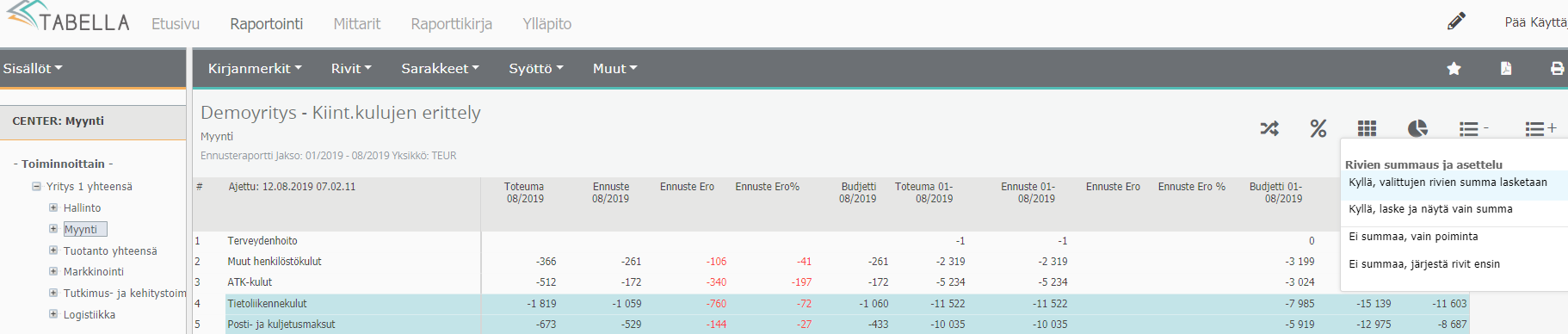
Task: Click the list plus icon
Action: tap(1540, 129)
